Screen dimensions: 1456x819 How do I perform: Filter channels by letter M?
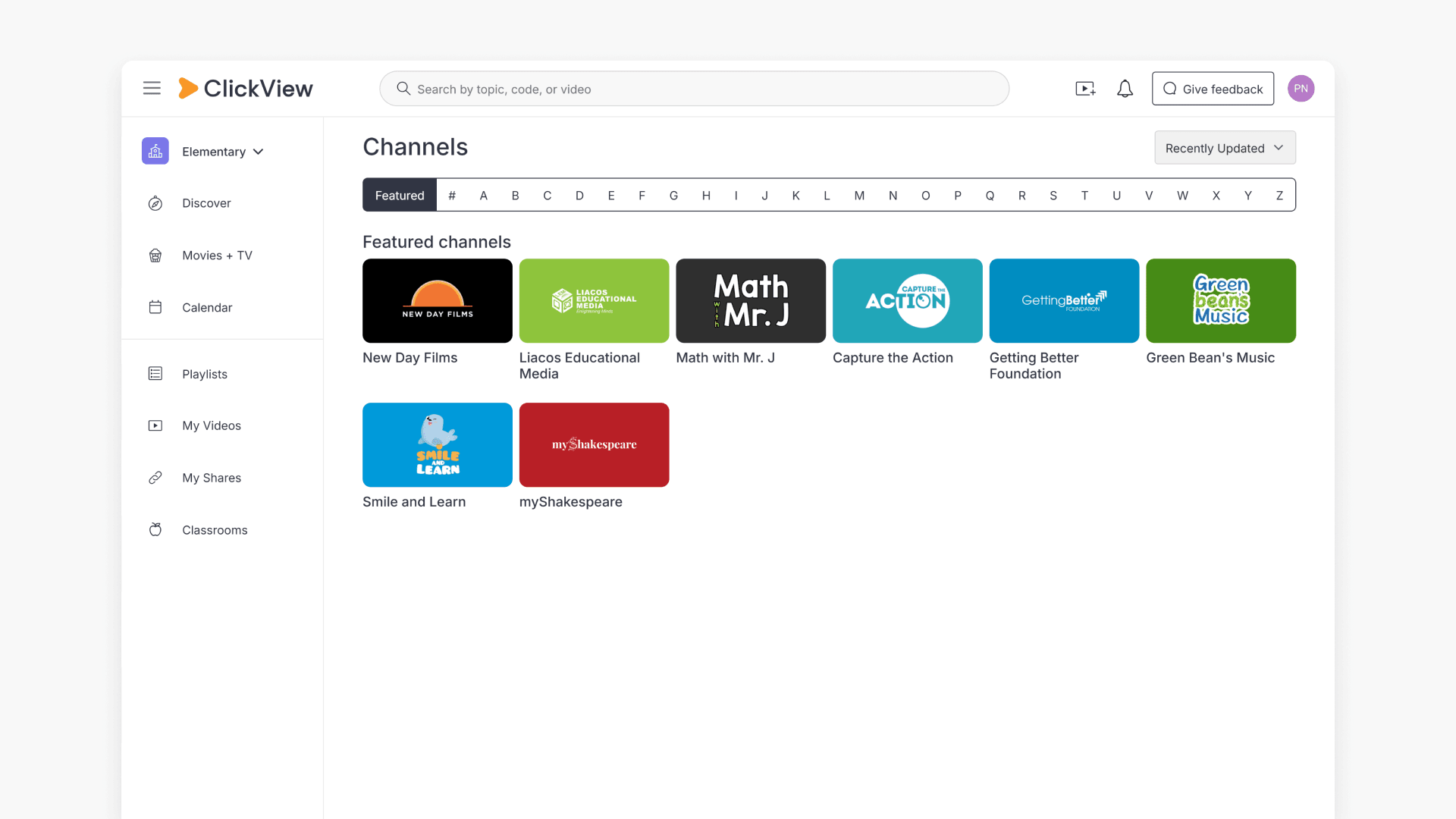859,195
